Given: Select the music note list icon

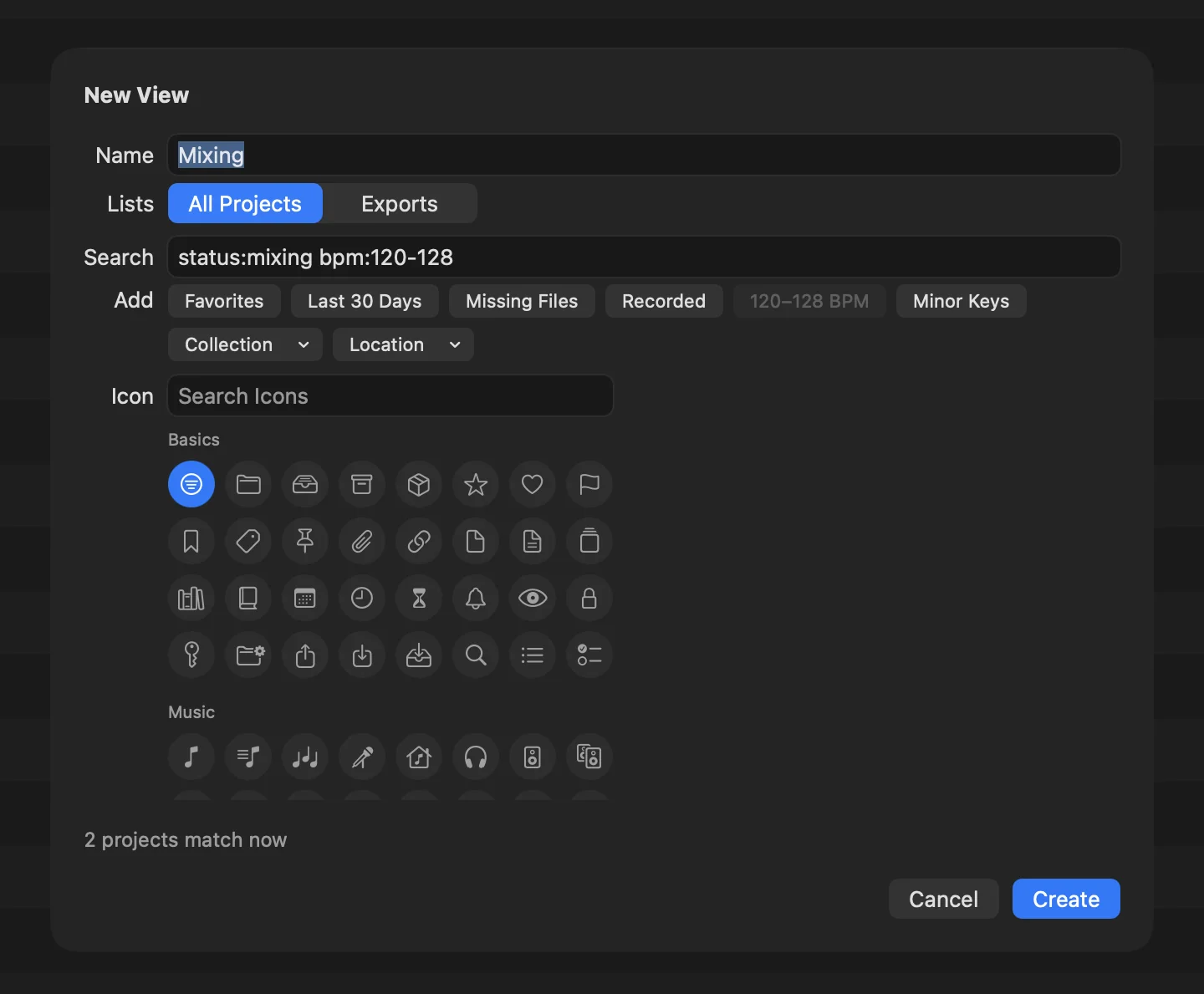Looking at the screenshot, I should (x=248, y=757).
